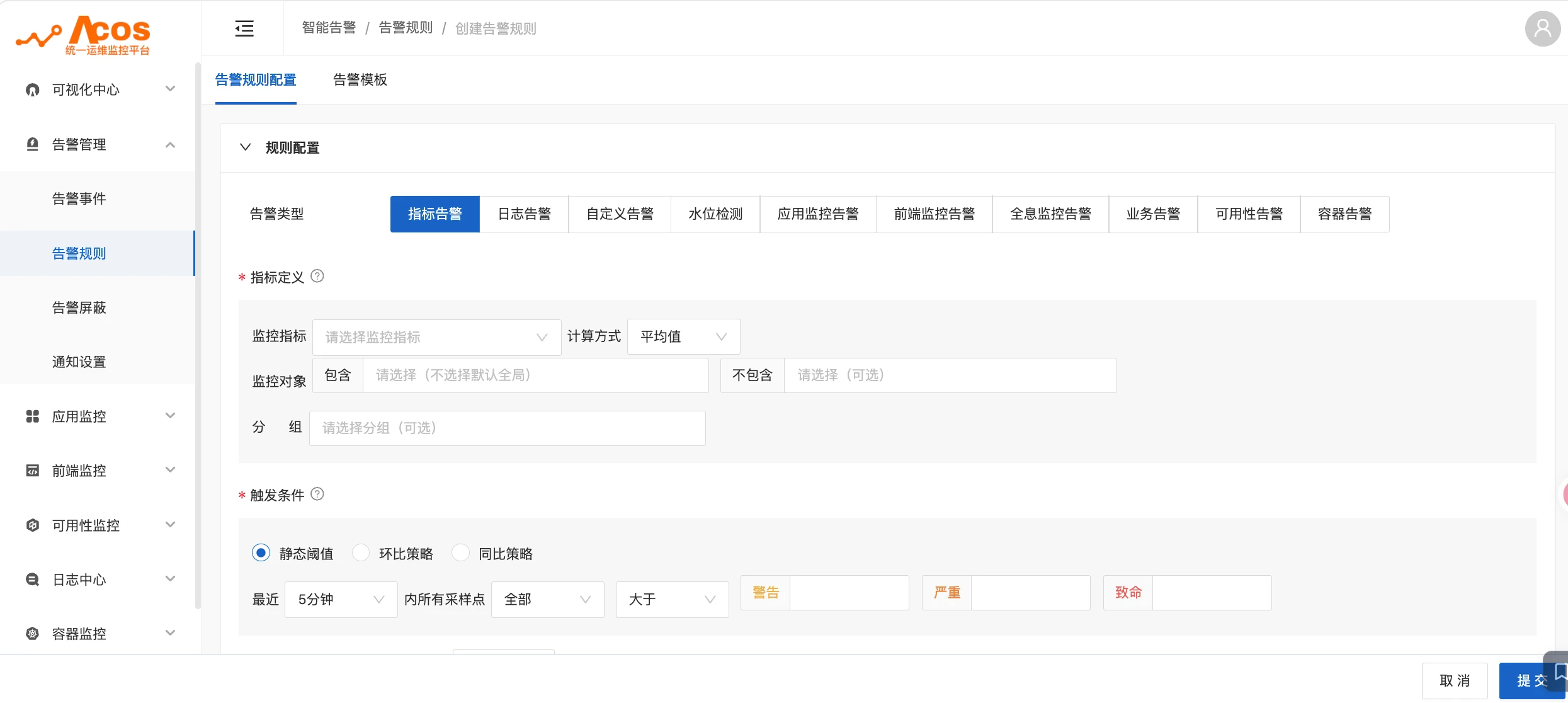1568x703 pixels.
Task: Expand the 日志中心 menu
Action: (x=170, y=578)
